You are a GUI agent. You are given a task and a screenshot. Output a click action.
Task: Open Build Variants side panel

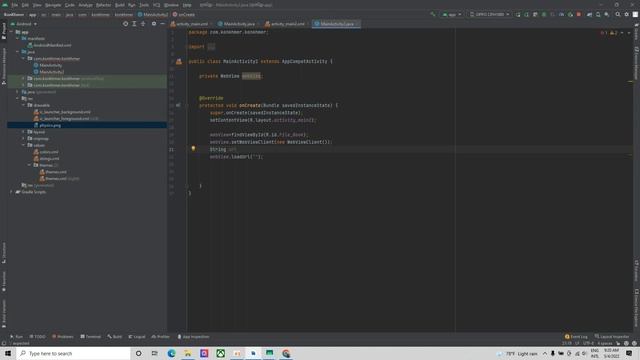click(x=4, y=313)
